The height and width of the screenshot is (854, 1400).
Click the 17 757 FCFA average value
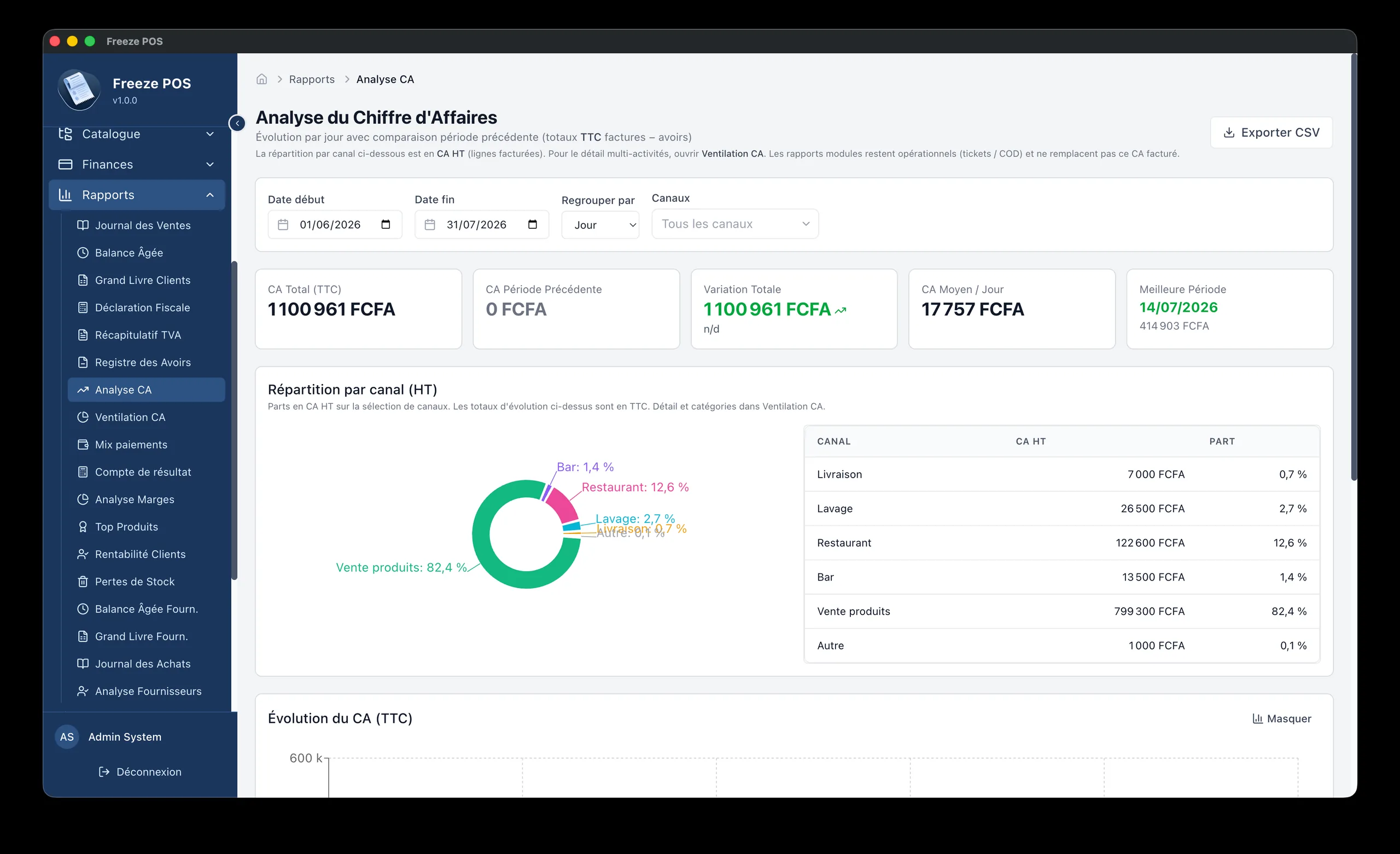pos(972,309)
